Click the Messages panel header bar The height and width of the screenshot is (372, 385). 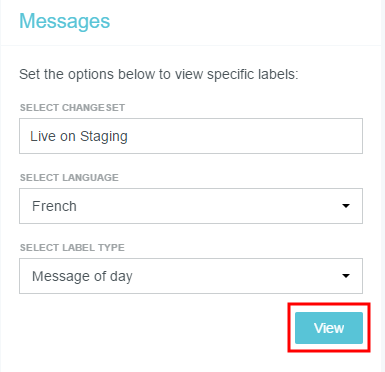(191, 22)
